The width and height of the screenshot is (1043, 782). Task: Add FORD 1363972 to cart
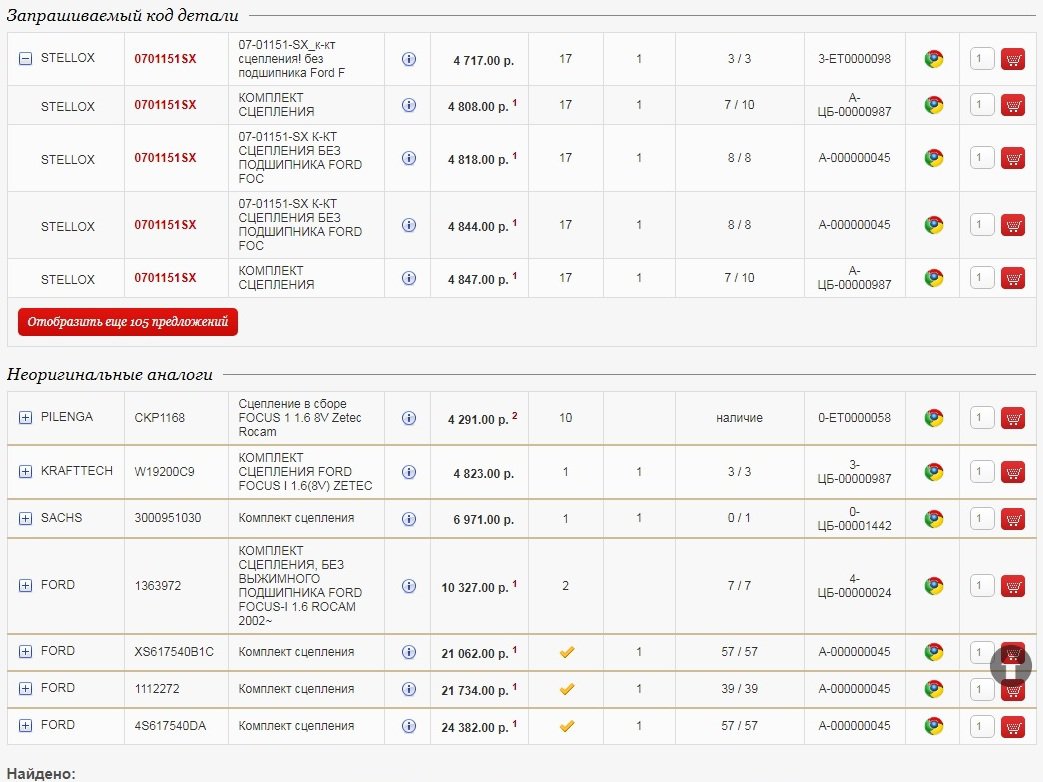coord(1013,586)
